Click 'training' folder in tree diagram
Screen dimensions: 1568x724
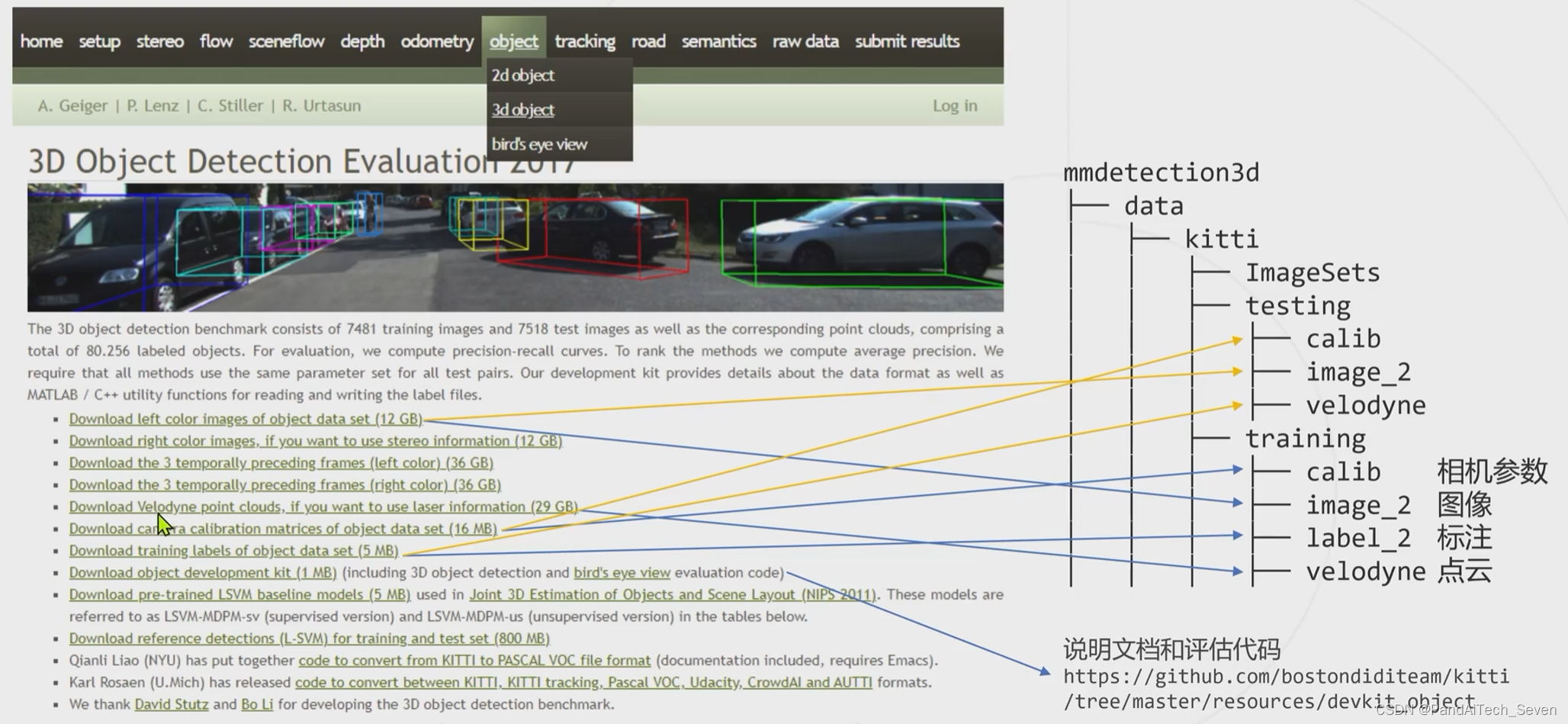click(x=1305, y=439)
